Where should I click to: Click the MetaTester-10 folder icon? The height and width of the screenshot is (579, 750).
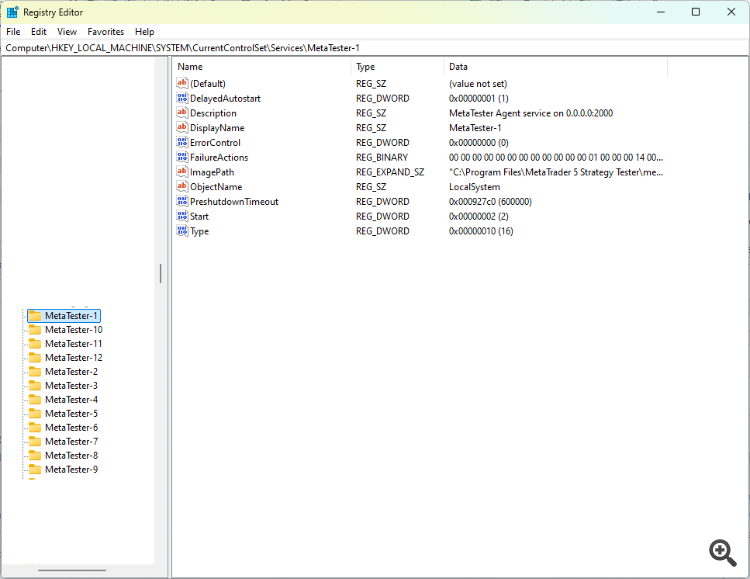point(35,330)
